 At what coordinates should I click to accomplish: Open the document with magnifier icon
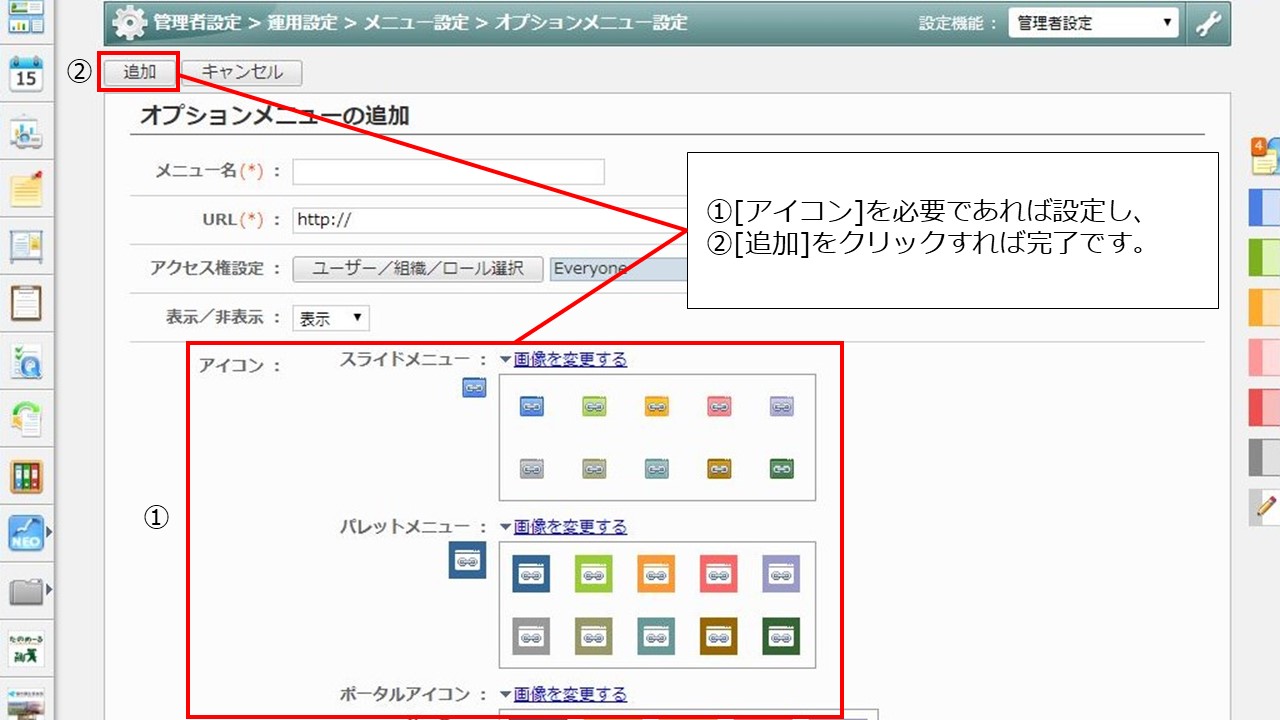[x=26, y=362]
